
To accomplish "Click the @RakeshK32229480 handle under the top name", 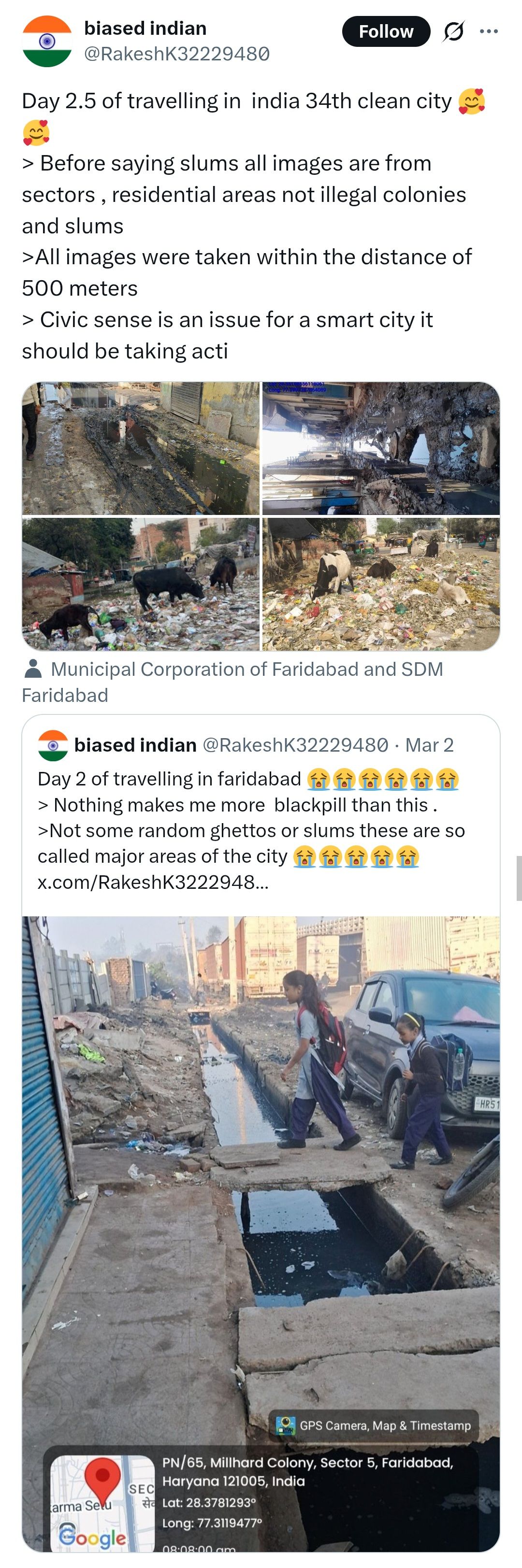I will (176, 54).
